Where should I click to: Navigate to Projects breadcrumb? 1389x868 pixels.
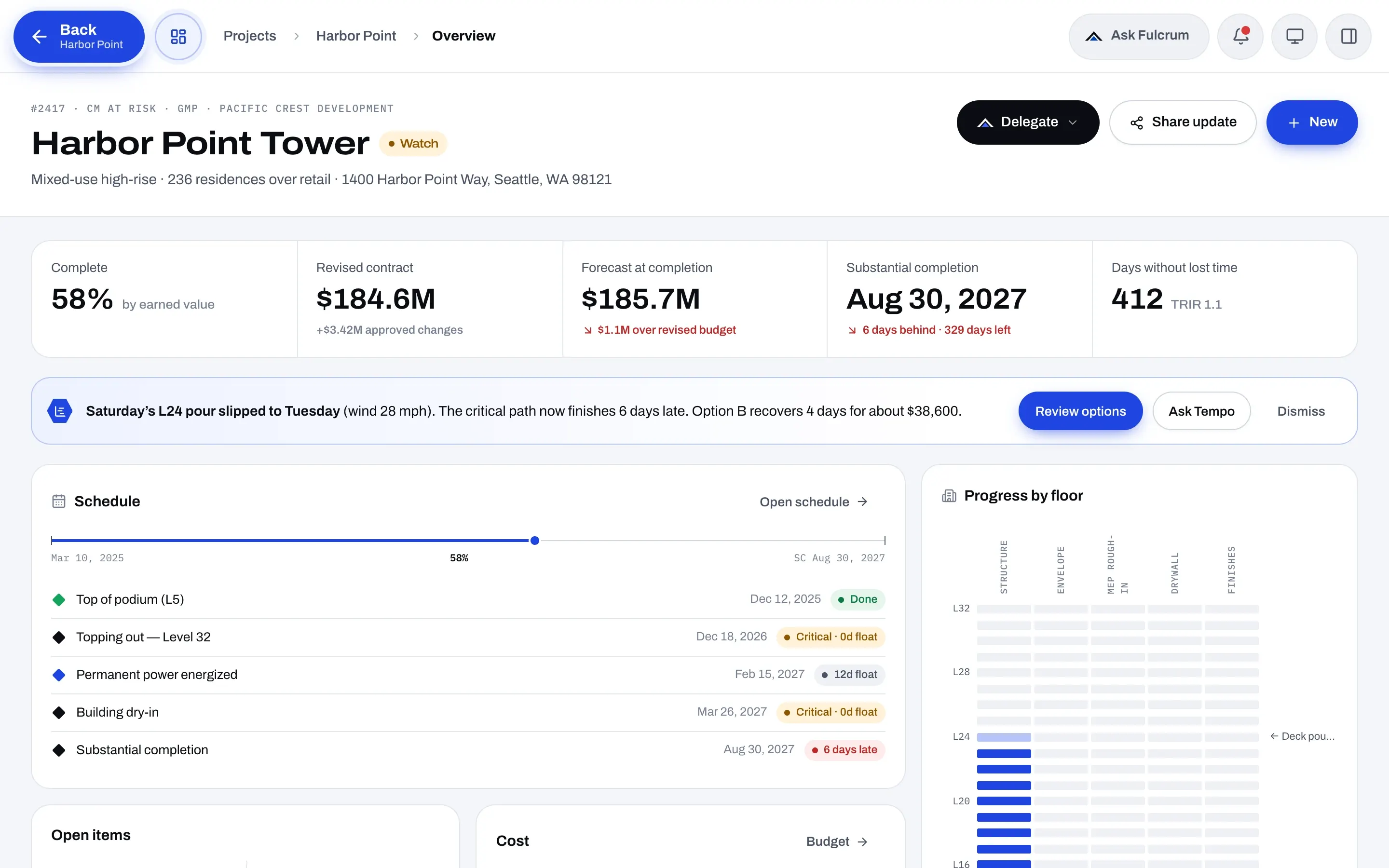pos(250,36)
